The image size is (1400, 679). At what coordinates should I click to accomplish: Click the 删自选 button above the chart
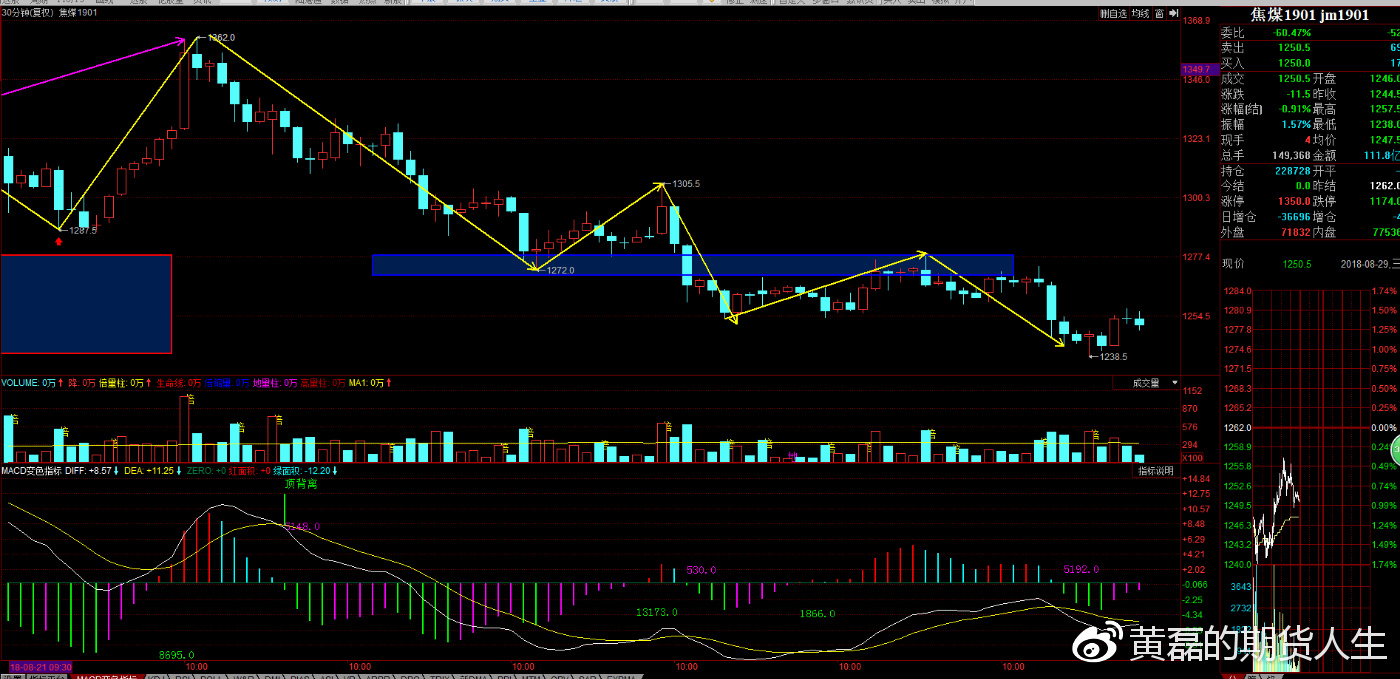pyautogui.click(x=1113, y=13)
